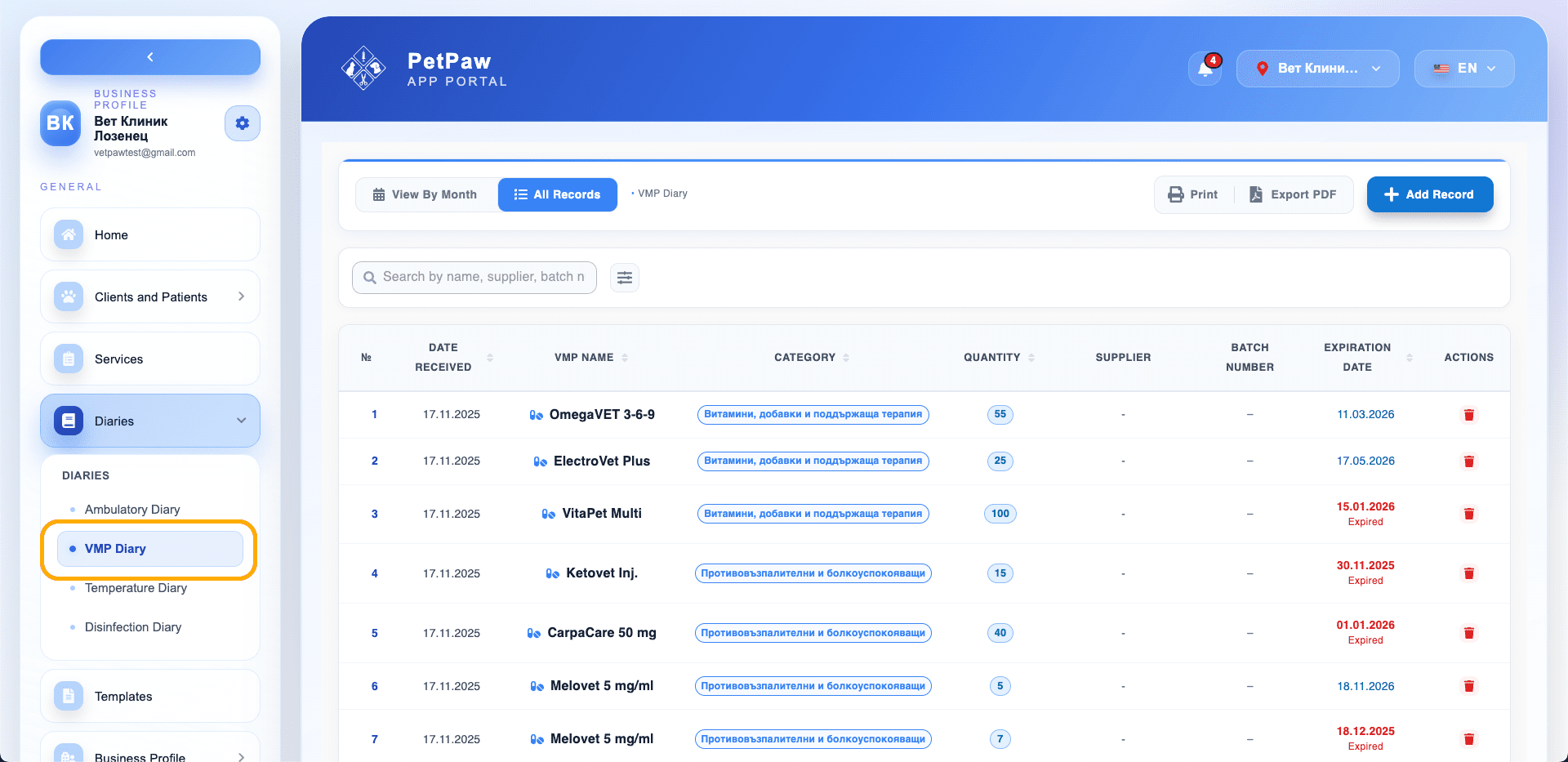
Task: Click Ketovet Inj. category tag
Action: click(813, 573)
